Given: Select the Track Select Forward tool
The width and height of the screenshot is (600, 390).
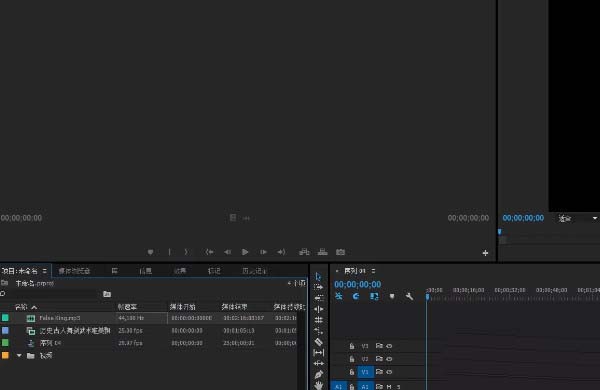Looking at the screenshot, I should click(x=318, y=287).
